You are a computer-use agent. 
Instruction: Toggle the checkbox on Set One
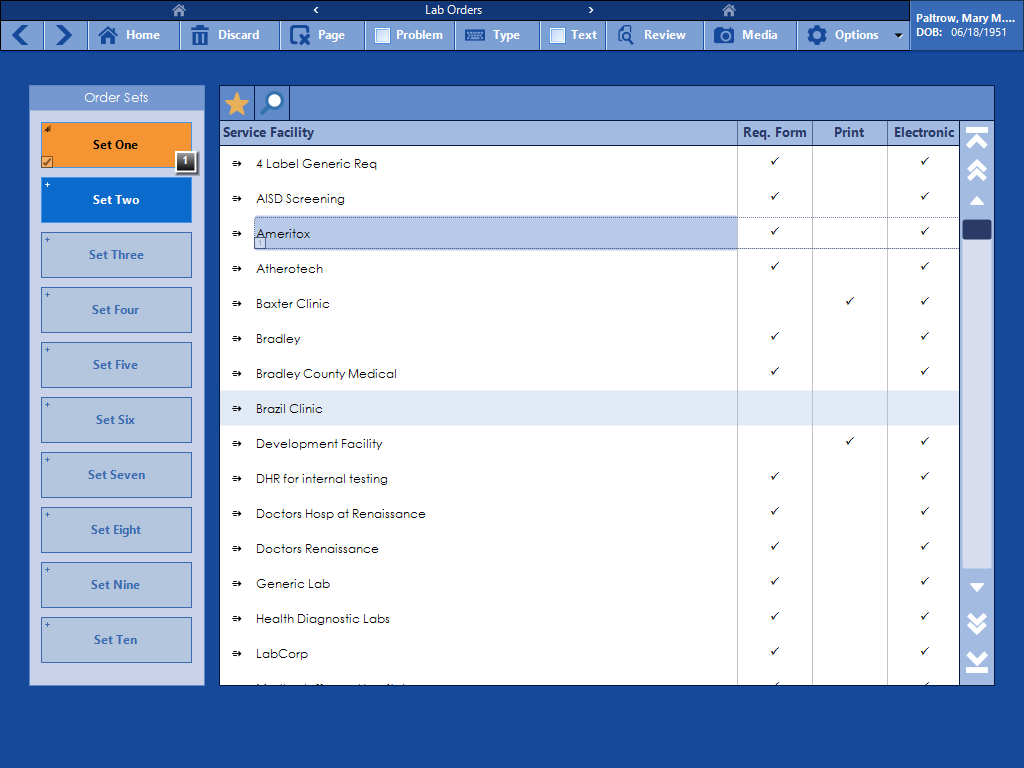[x=47, y=162]
